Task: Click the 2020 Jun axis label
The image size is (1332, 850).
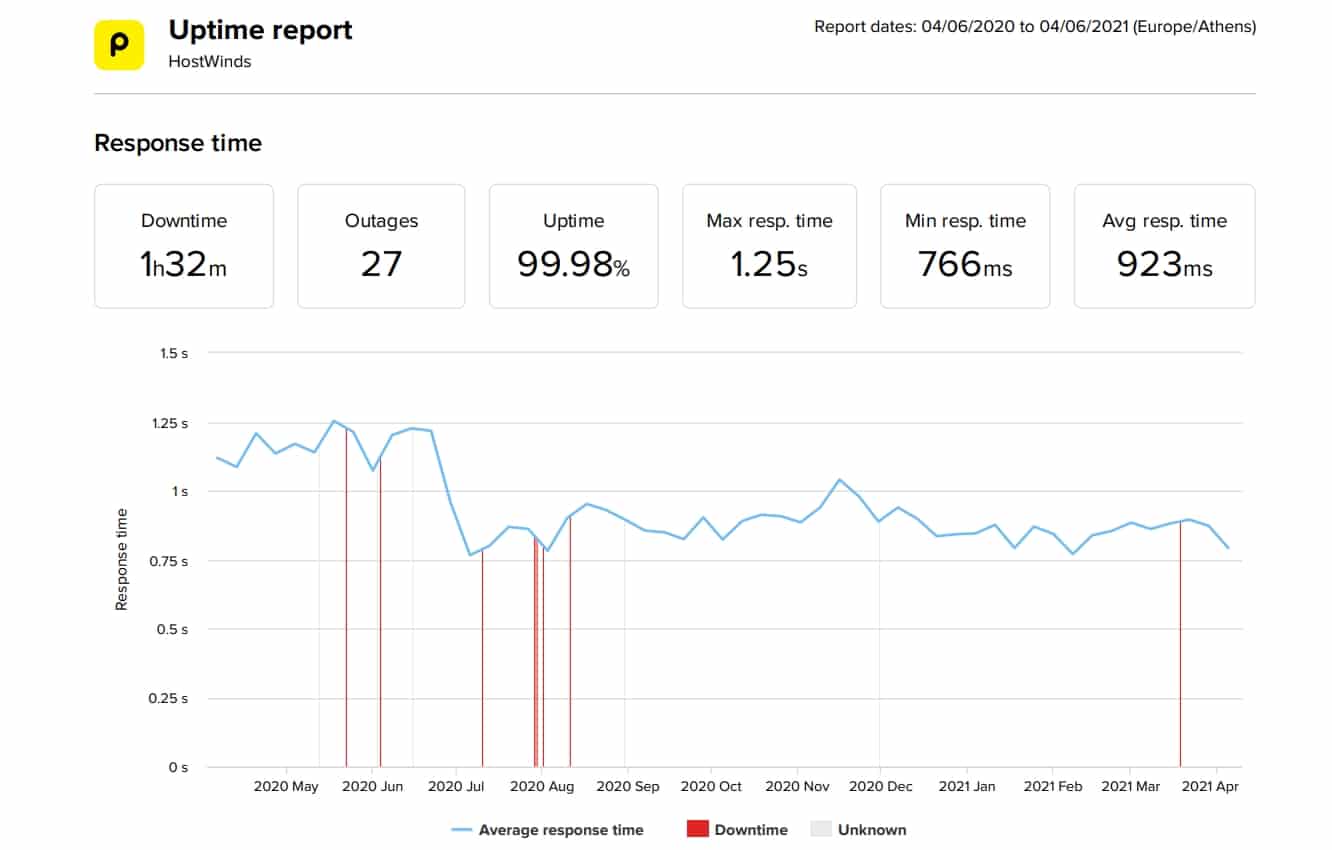Action: click(372, 787)
